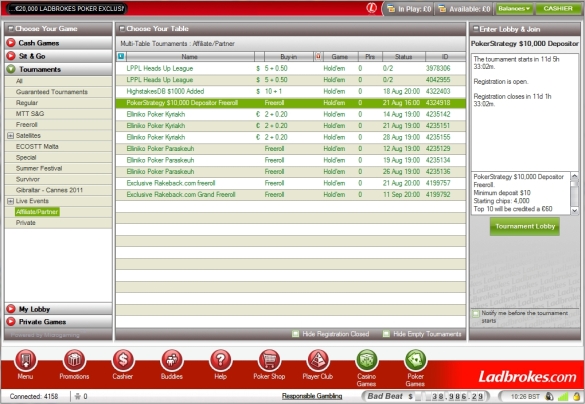The height and width of the screenshot is (404, 585).
Task: Open the Menu icon in bottom bar
Action: [x=25, y=360]
